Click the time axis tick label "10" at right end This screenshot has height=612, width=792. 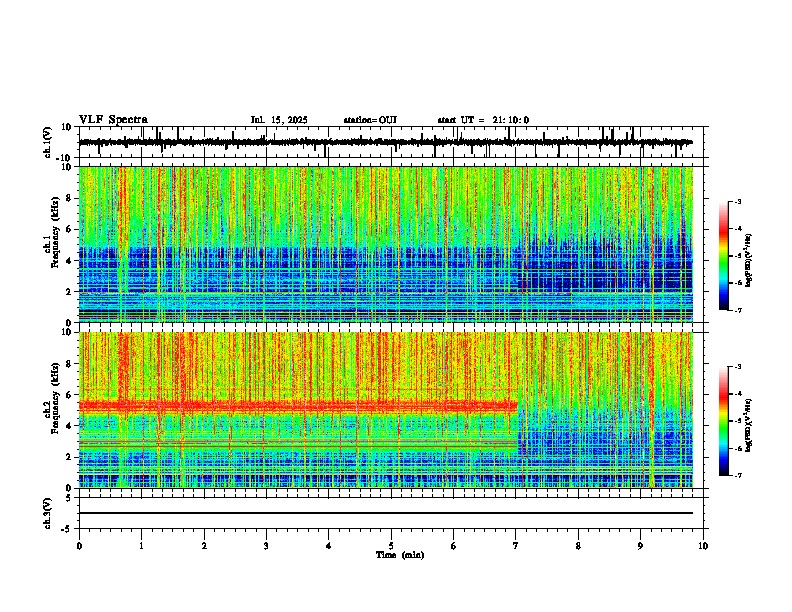click(x=703, y=546)
